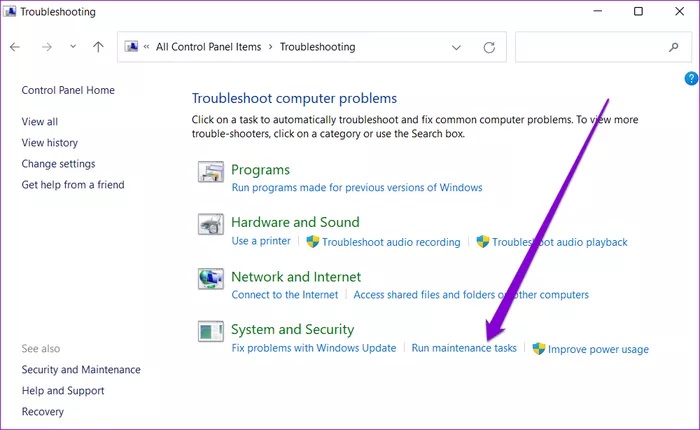Click the search magnifier icon
Viewport: 700px width, 430px height.
click(673, 47)
